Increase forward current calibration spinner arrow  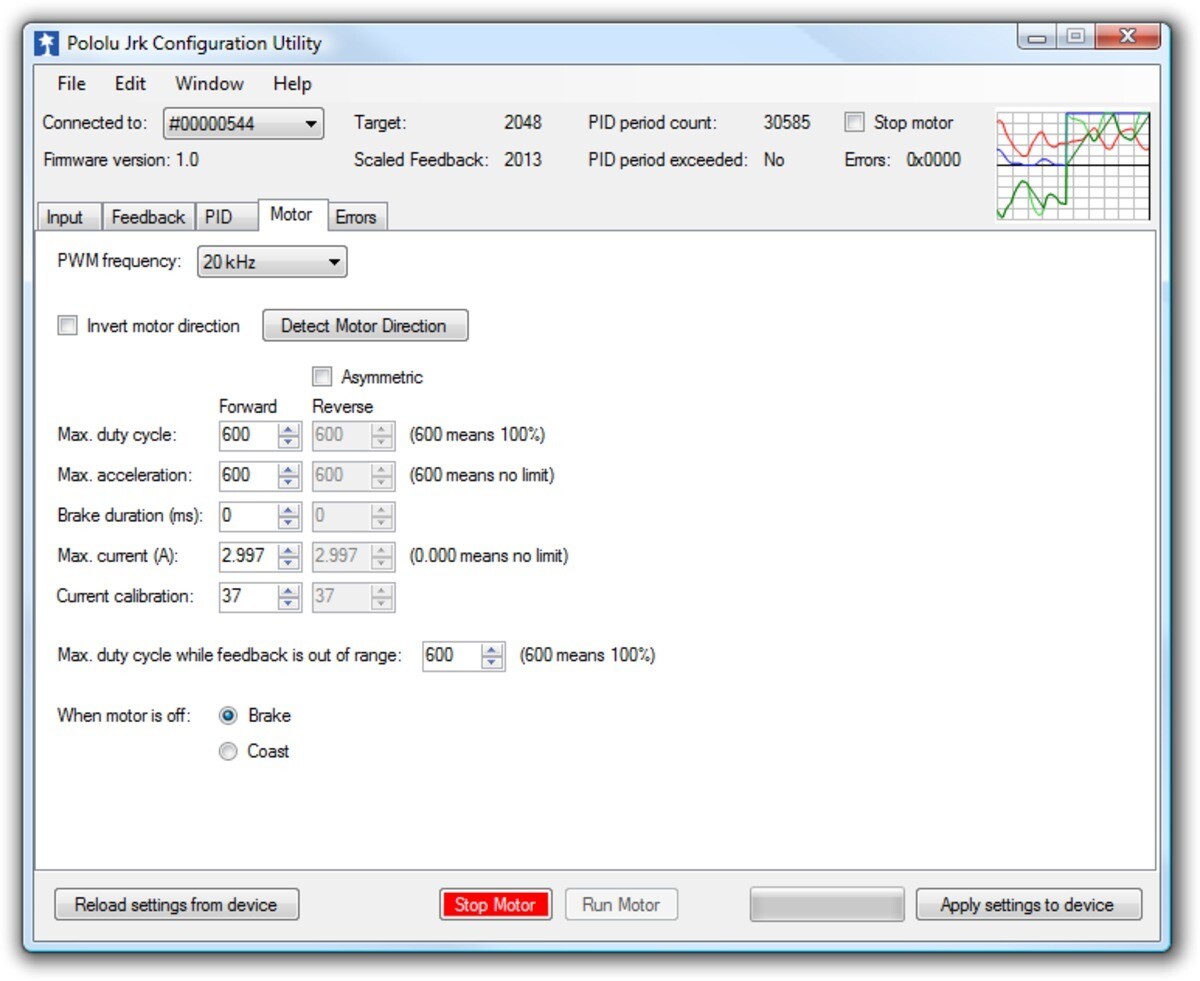289,590
